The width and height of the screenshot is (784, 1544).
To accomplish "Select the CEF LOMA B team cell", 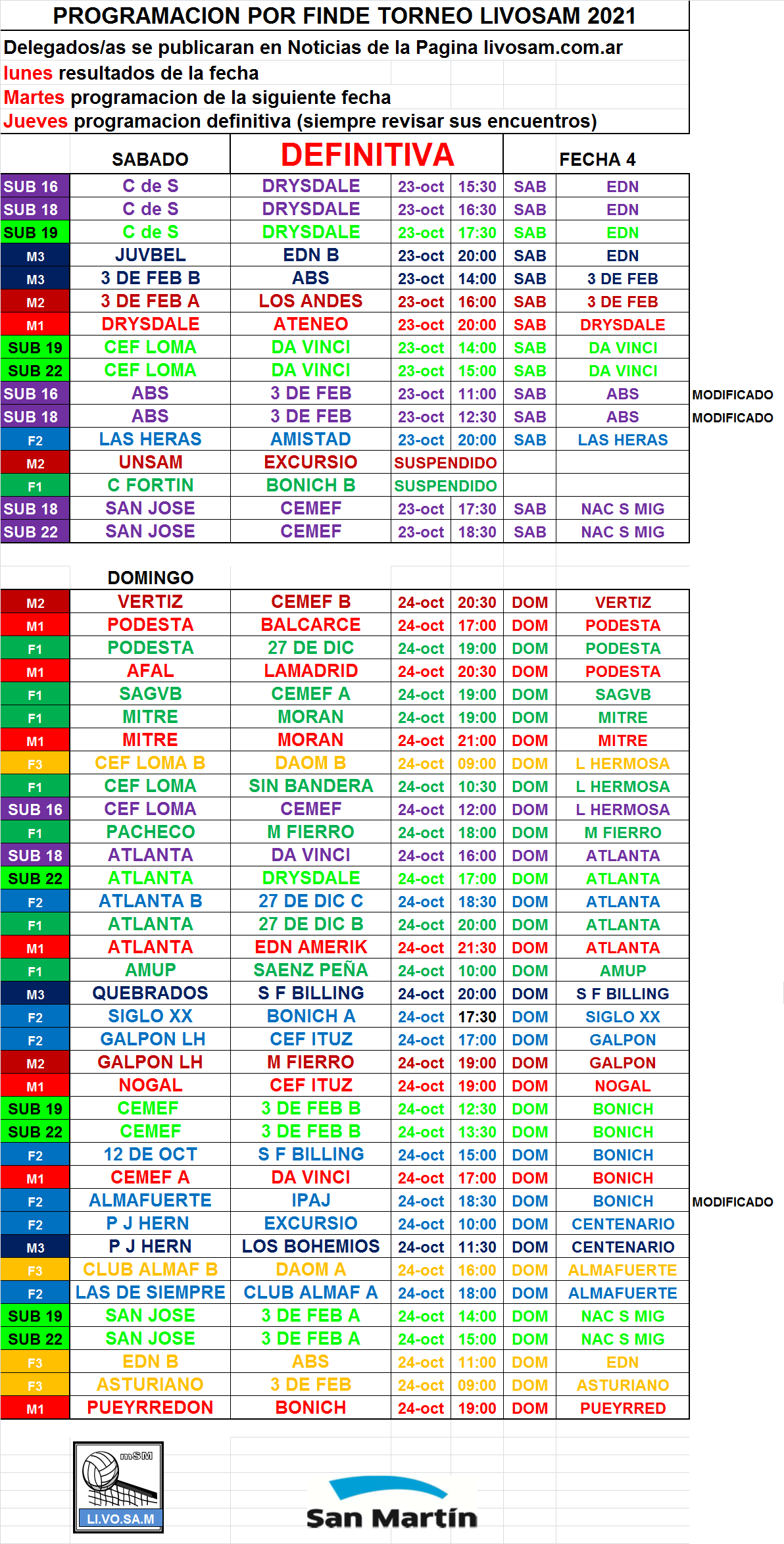I will pos(150,763).
